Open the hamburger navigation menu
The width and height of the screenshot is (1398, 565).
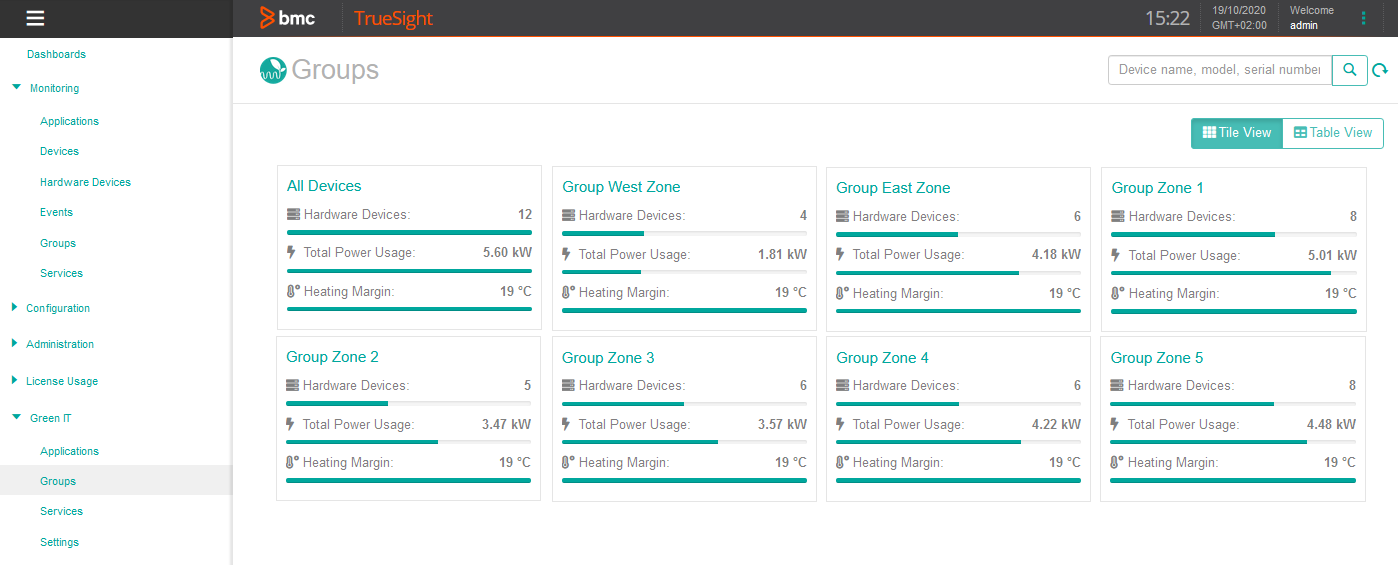(x=36, y=18)
